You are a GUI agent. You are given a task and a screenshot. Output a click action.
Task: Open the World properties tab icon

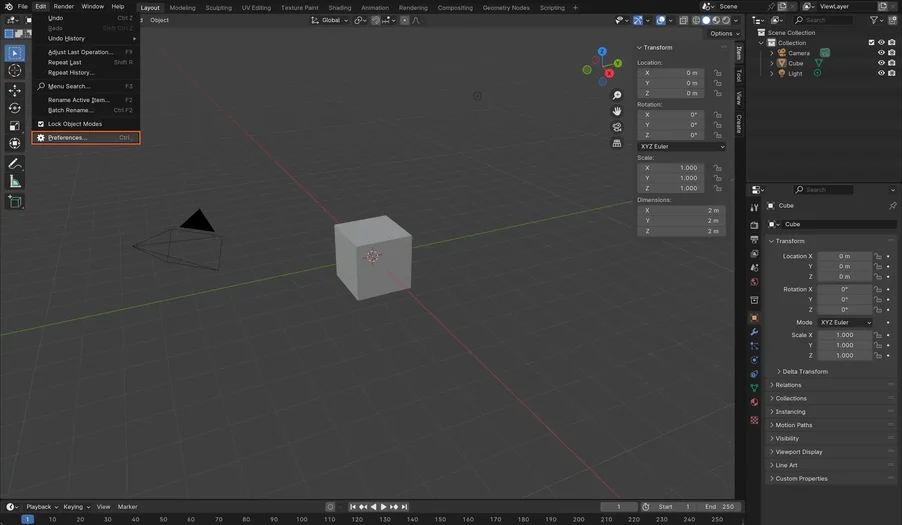coord(754,282)
